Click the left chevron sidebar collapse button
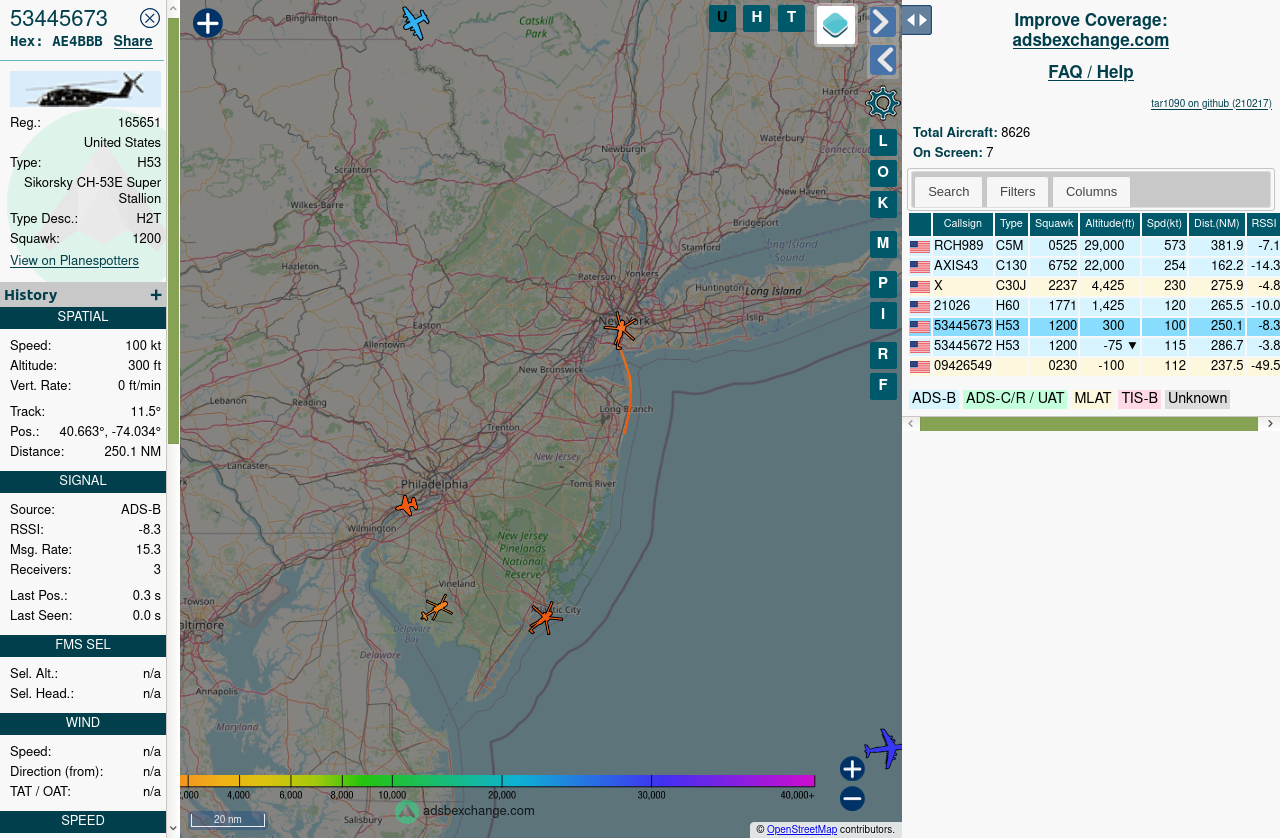Image resolution: width=1280 pixels, height=838 pixels. pos(882,60)
